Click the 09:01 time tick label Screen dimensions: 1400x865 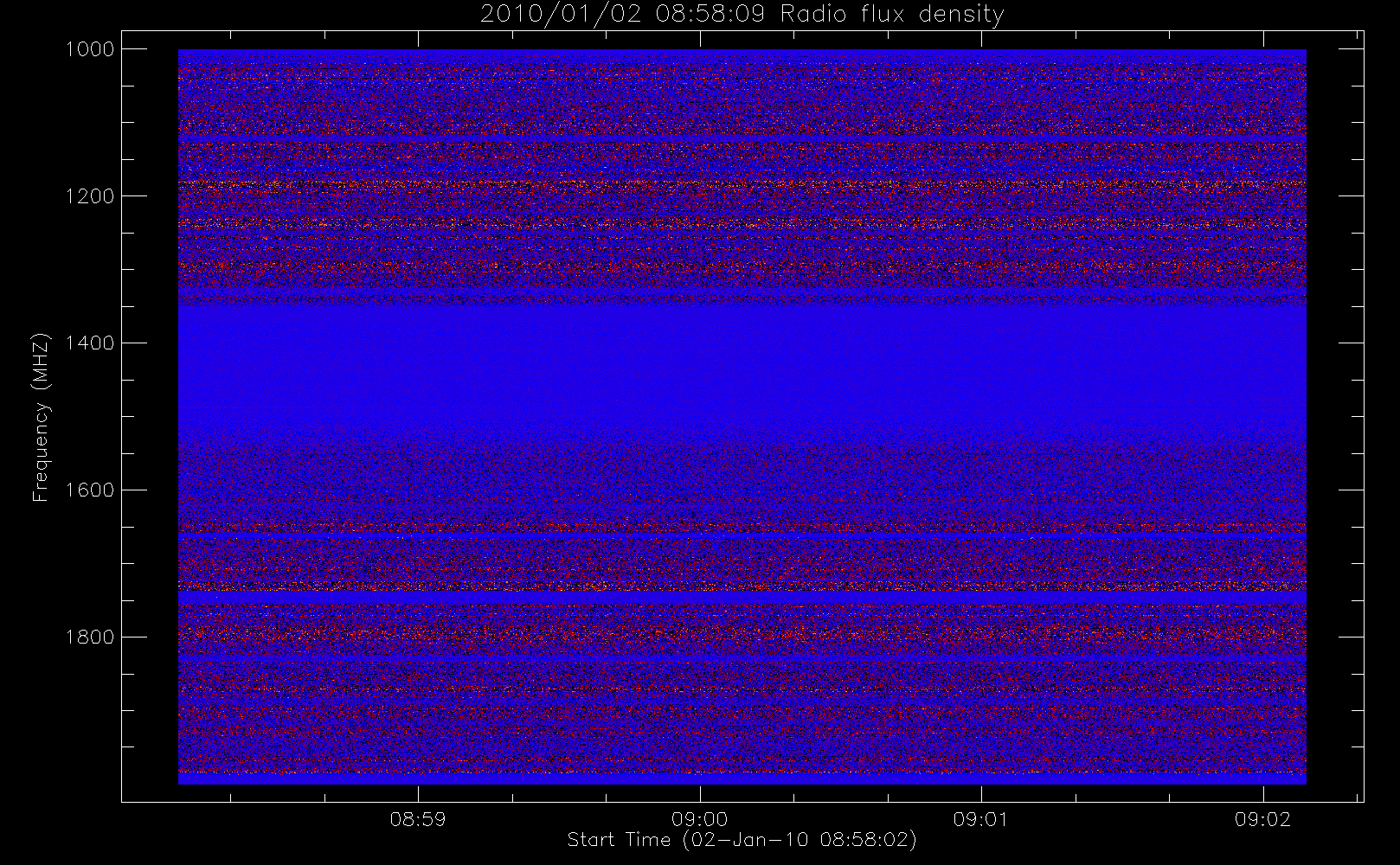pyautogui.click(x=981, y=819)
